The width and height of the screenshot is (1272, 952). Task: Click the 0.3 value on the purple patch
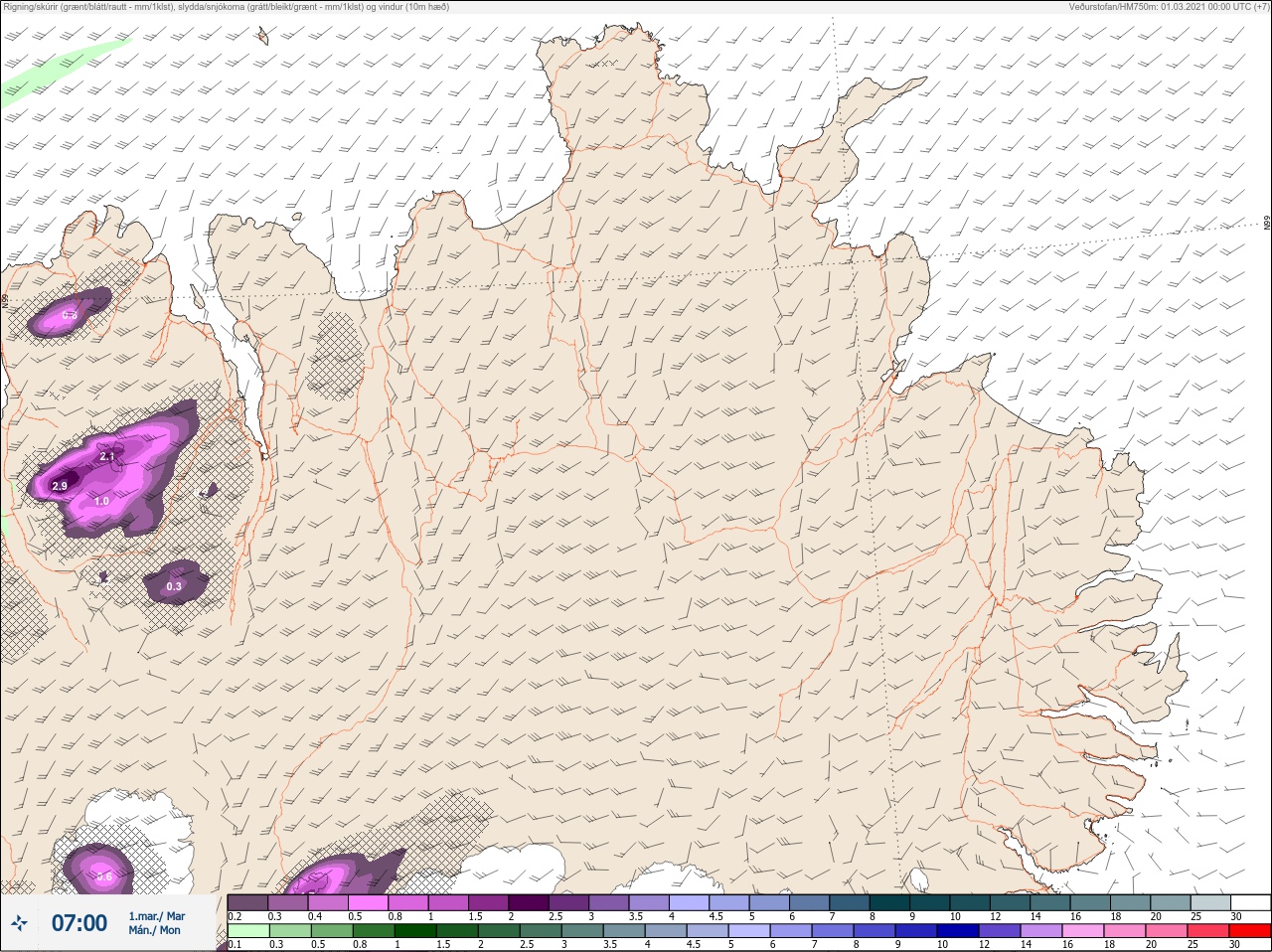click(x=174, y=586)
